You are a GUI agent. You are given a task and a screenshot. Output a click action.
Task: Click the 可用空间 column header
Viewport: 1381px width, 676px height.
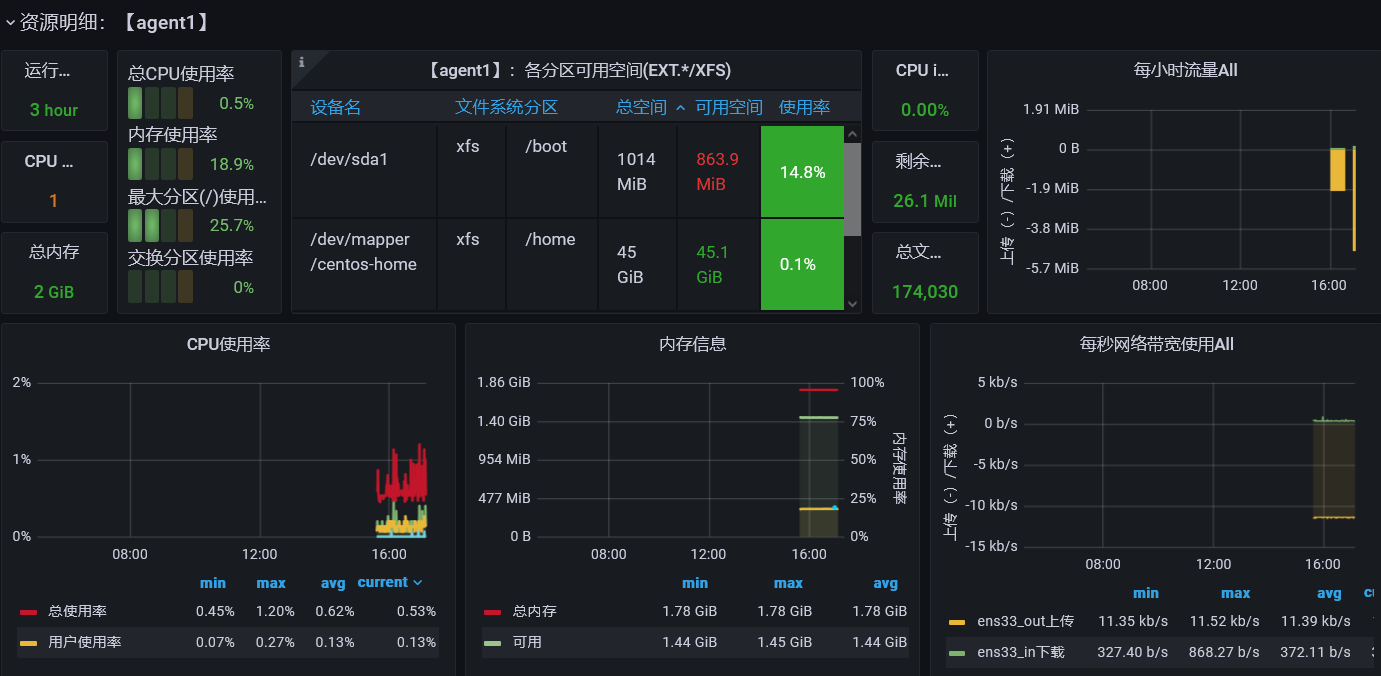(729, 107)
